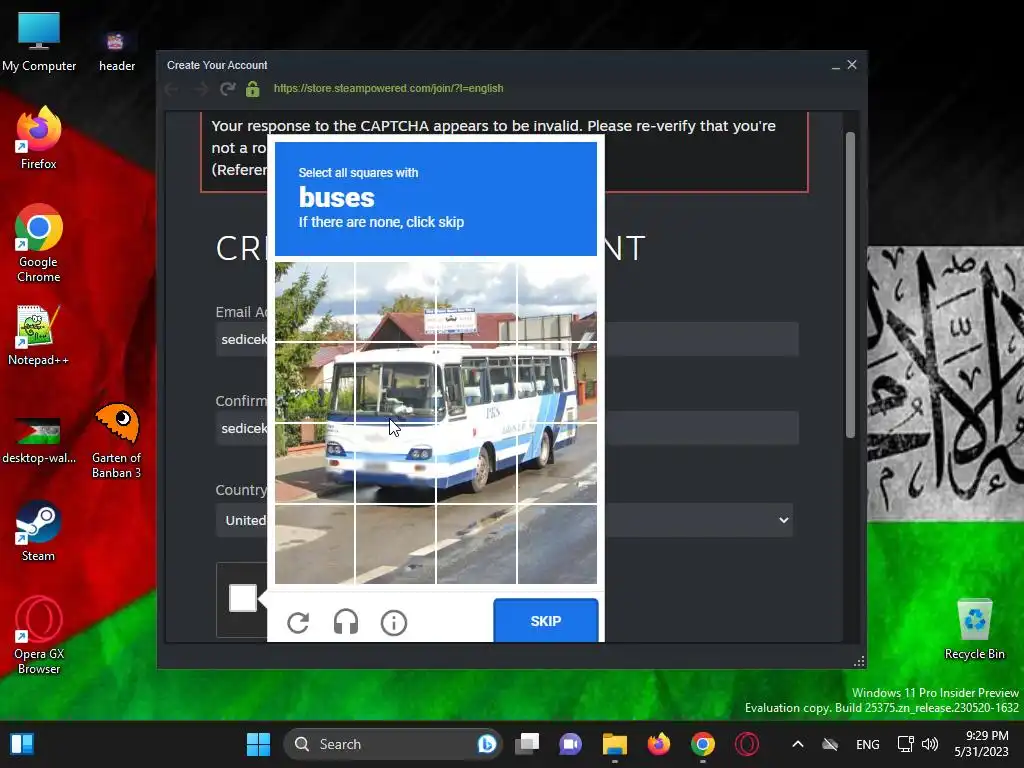Select the Garten of Banban 3 icon

click(116, 441)
